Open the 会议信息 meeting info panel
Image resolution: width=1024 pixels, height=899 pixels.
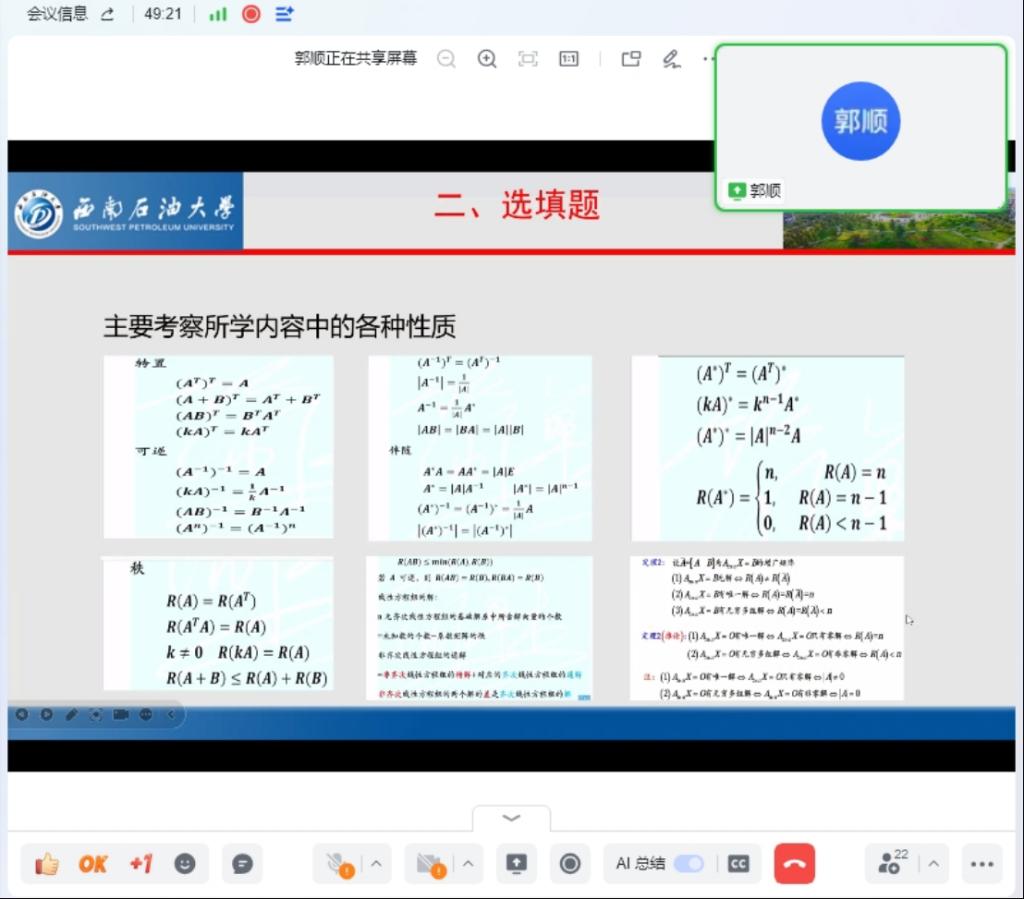(x=57, y=14)
